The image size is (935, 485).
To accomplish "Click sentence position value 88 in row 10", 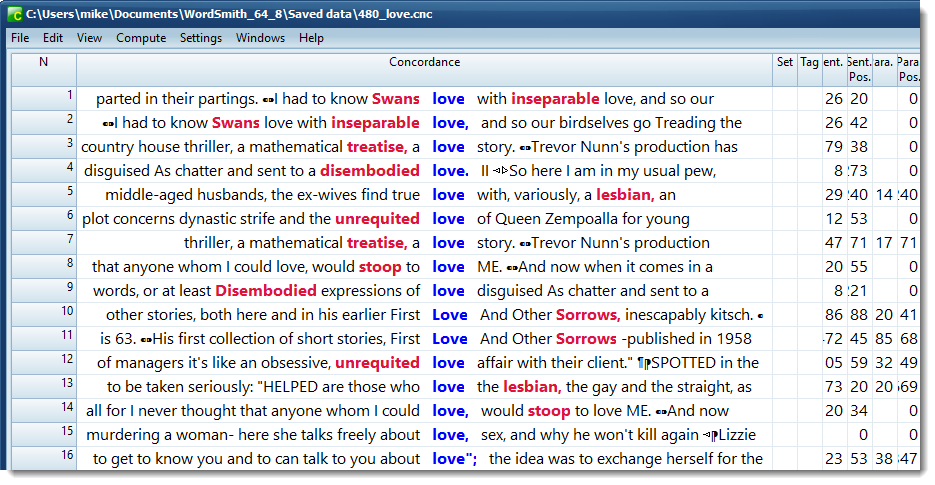I will tap(859, 314).
